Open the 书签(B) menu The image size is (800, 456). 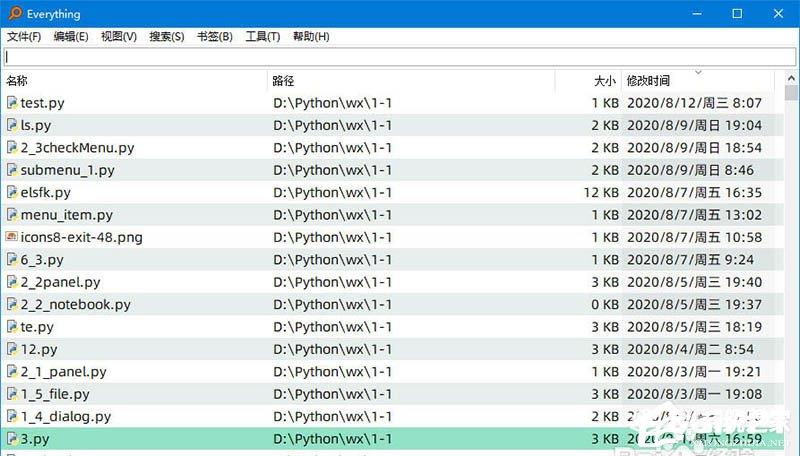pos(215,37)
